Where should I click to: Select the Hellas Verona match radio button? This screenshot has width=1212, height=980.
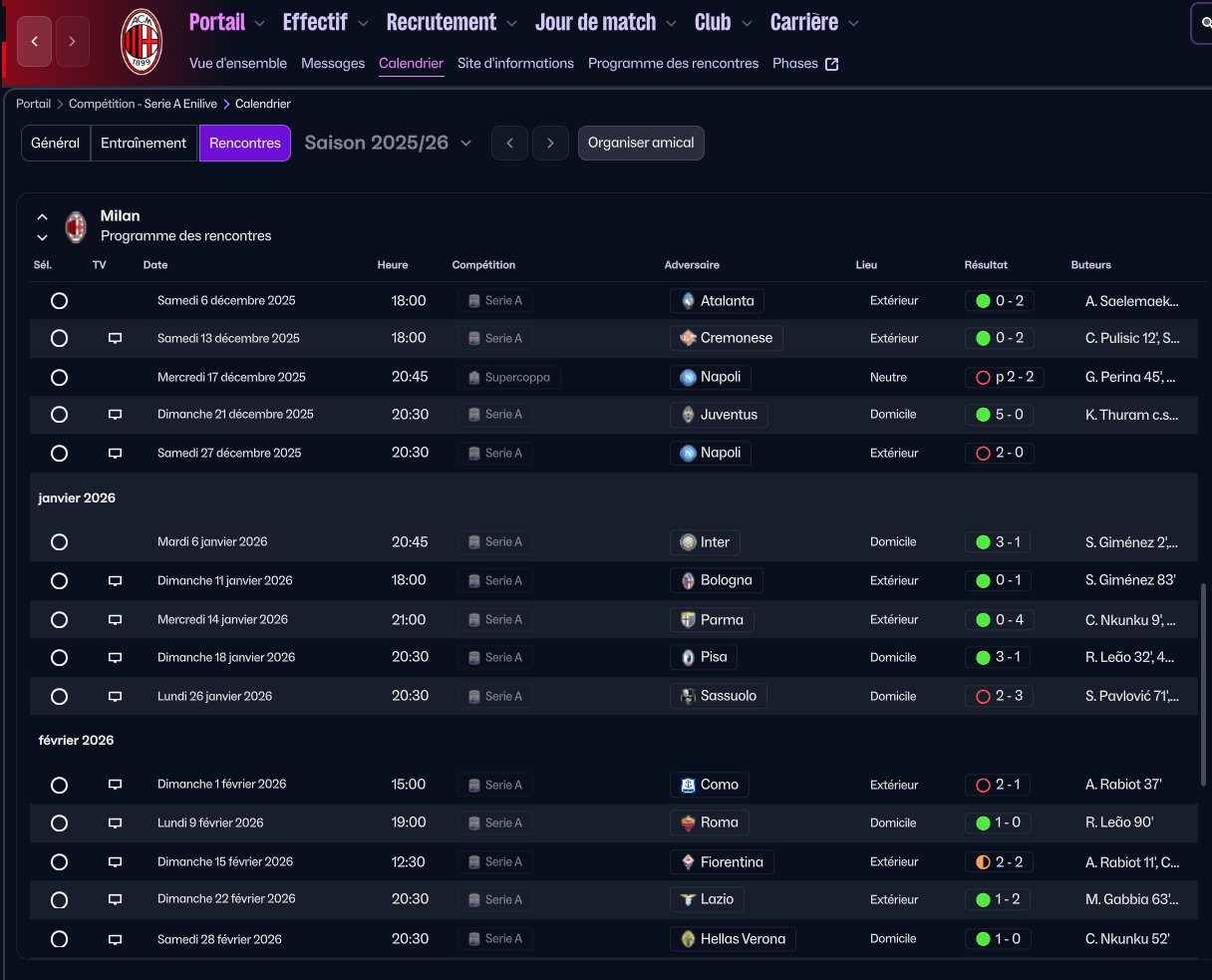click(59, 939)
